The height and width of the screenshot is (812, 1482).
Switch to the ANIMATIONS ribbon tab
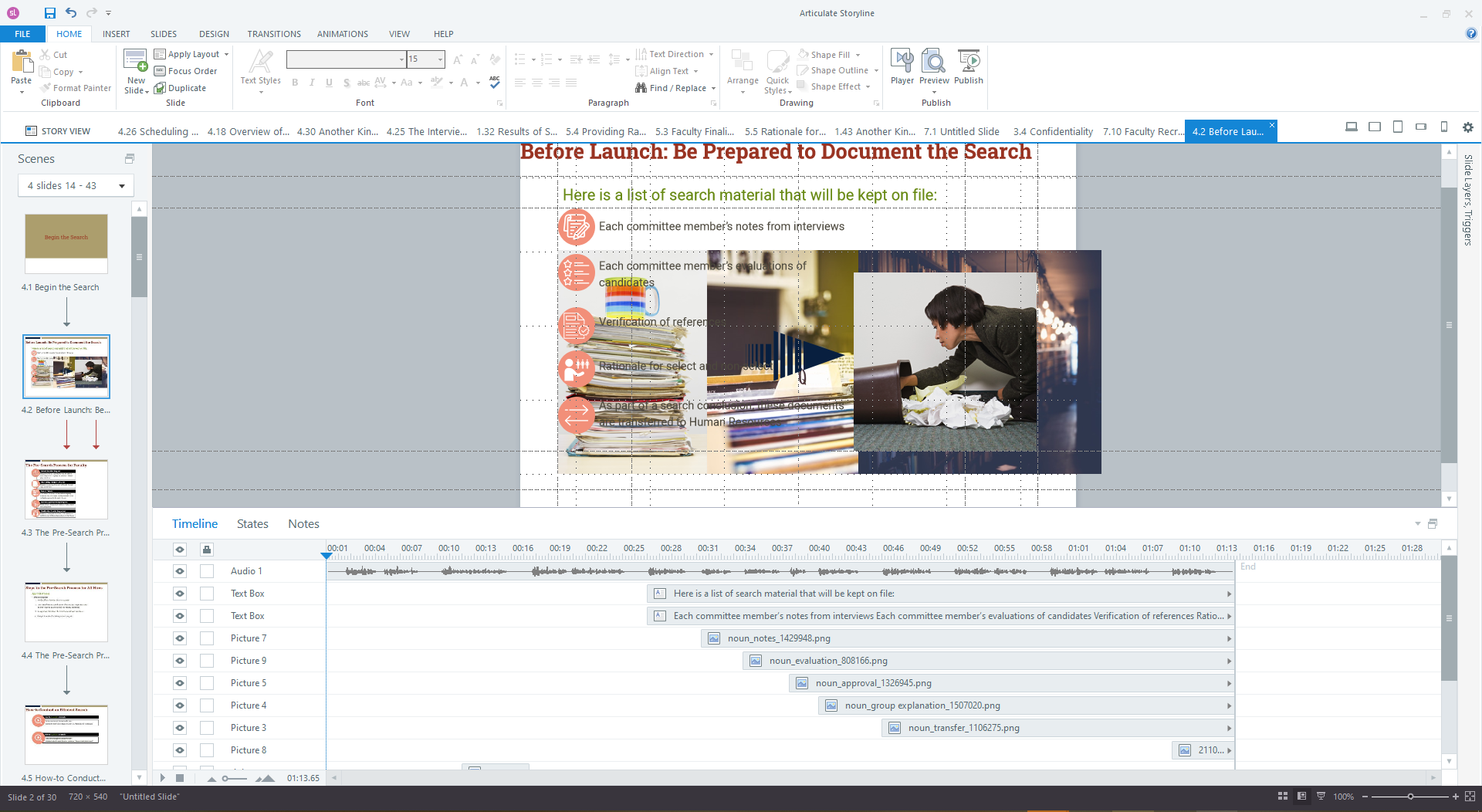click(x=342, y=34)
